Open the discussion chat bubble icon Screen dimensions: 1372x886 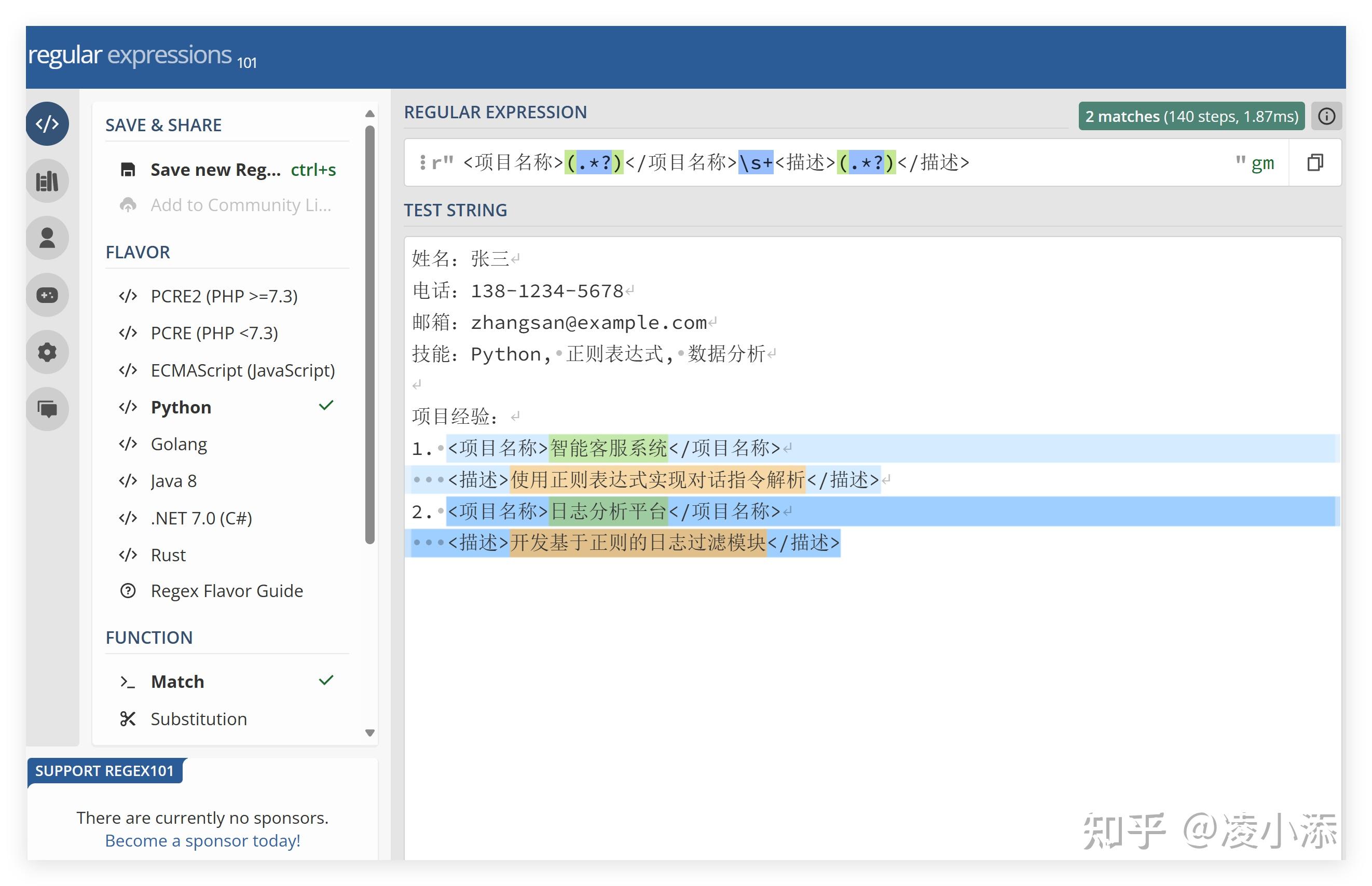(47, 408)
